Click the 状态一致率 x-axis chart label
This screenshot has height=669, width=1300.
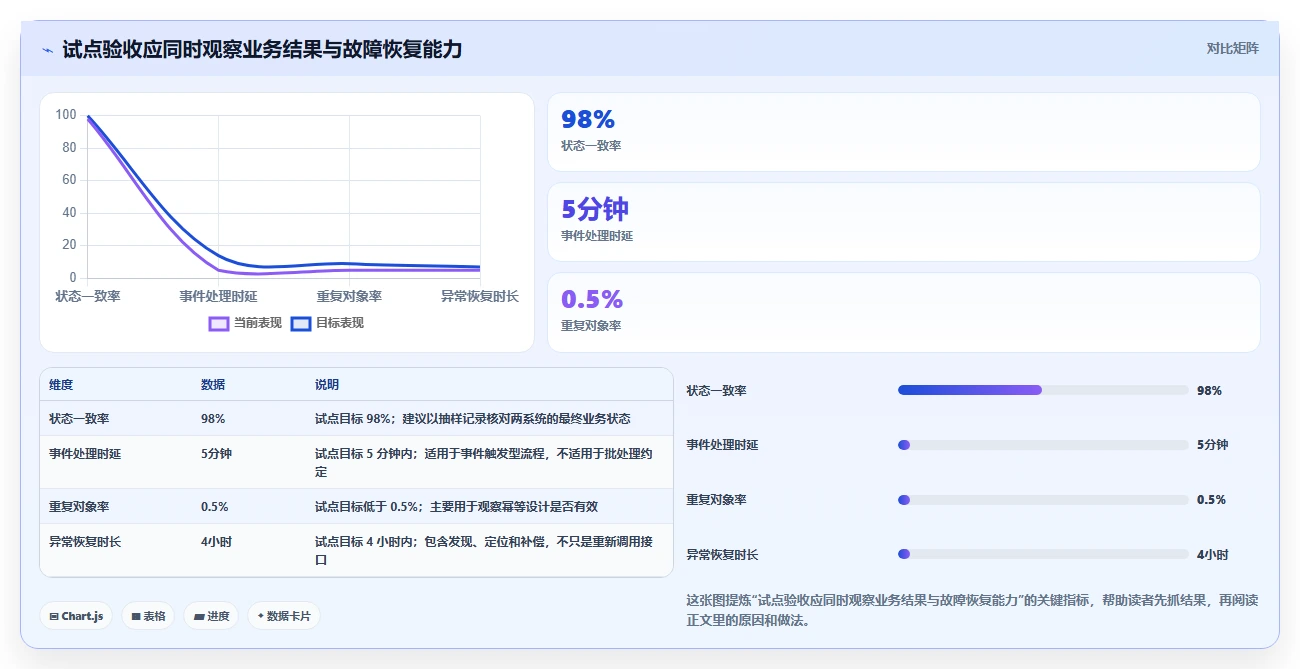pos(88,296)
